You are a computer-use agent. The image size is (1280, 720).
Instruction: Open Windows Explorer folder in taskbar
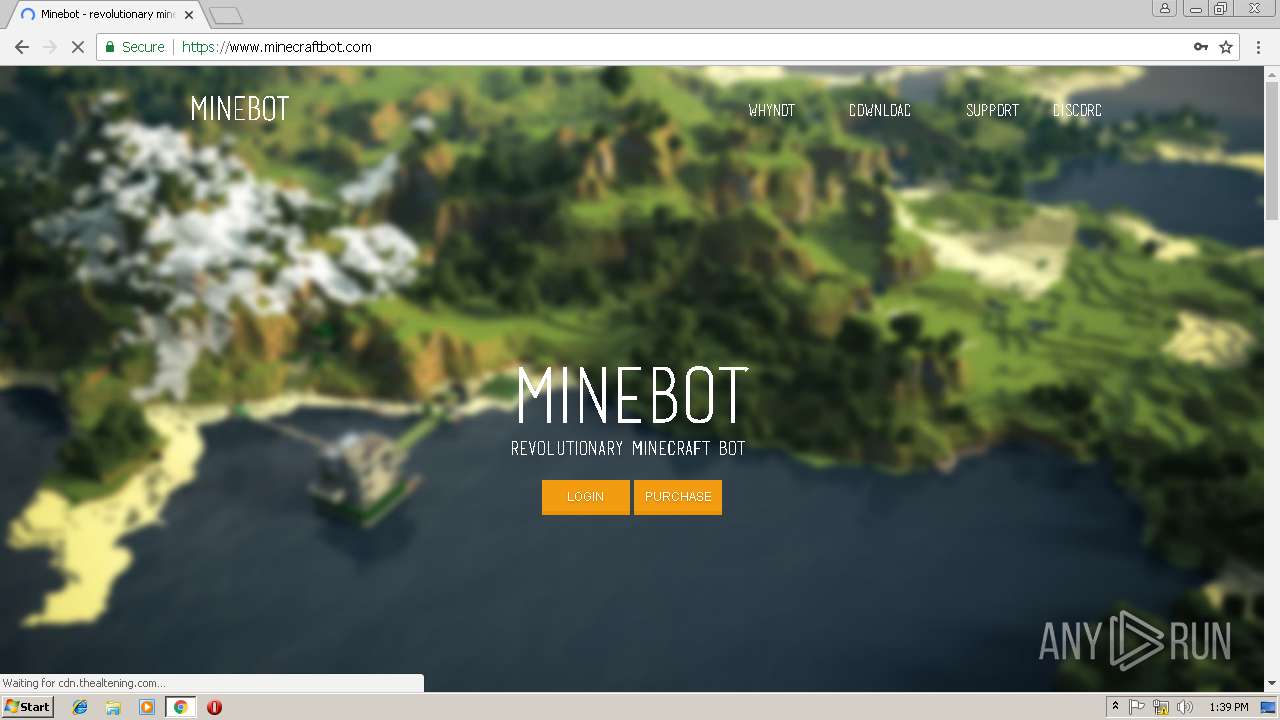[x=113, y=707]
